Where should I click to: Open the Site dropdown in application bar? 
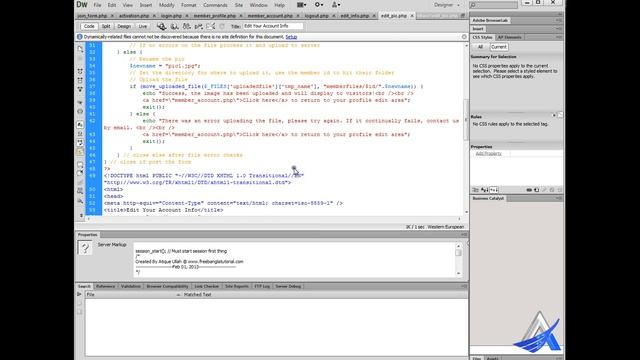[x=336, y=5]
